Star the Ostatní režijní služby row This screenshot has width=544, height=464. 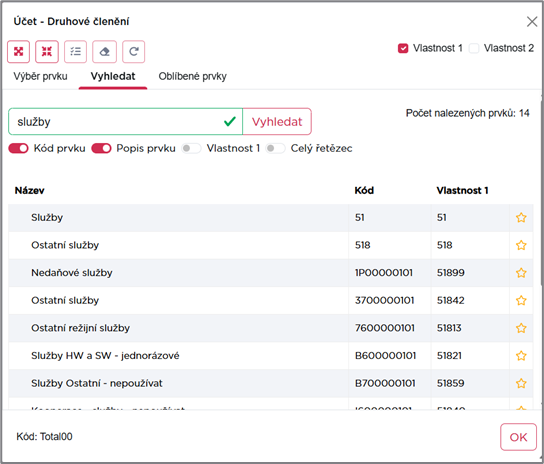pos(521,328)
